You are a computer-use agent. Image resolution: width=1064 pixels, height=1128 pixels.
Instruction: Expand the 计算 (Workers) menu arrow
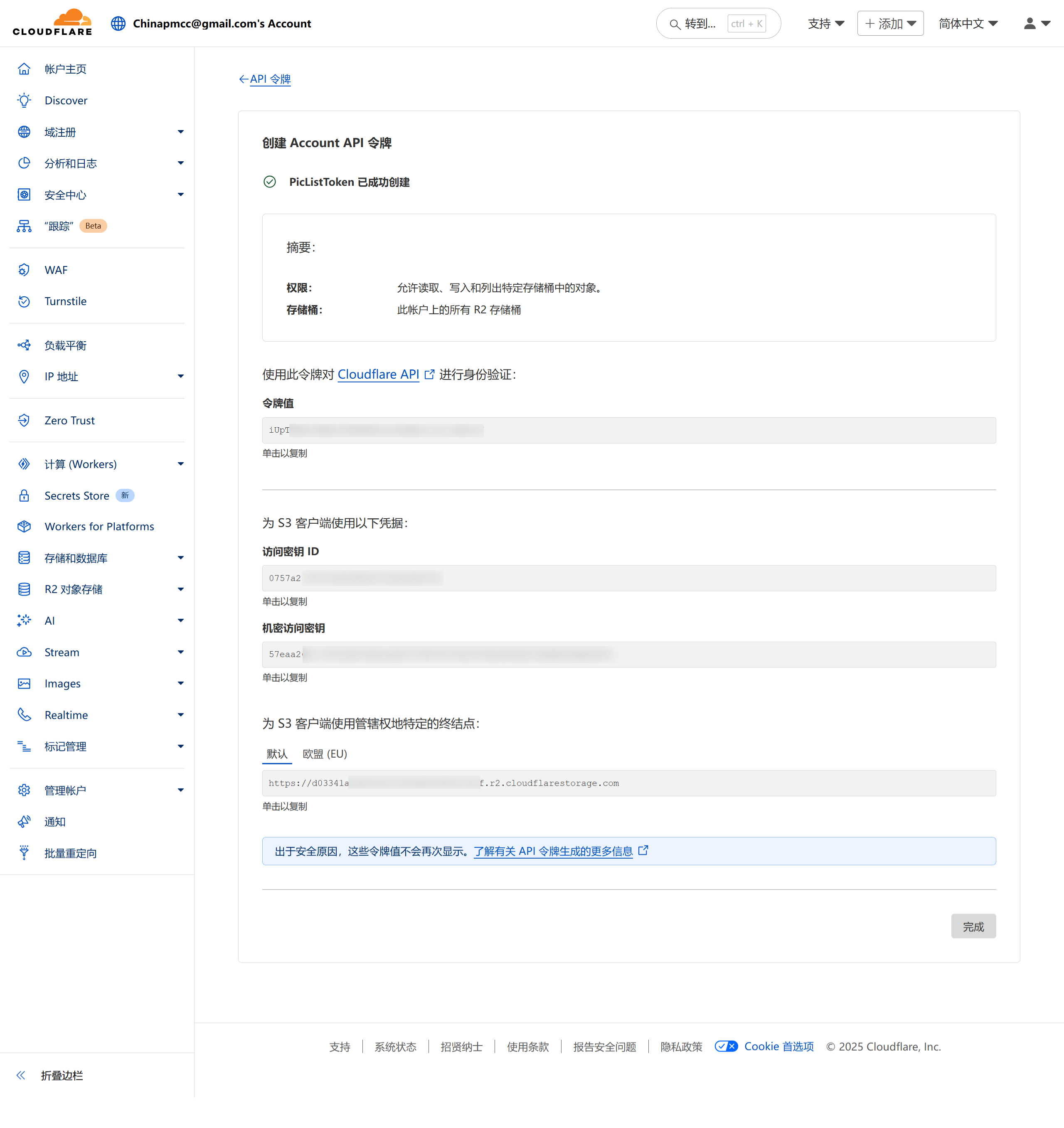180,464
